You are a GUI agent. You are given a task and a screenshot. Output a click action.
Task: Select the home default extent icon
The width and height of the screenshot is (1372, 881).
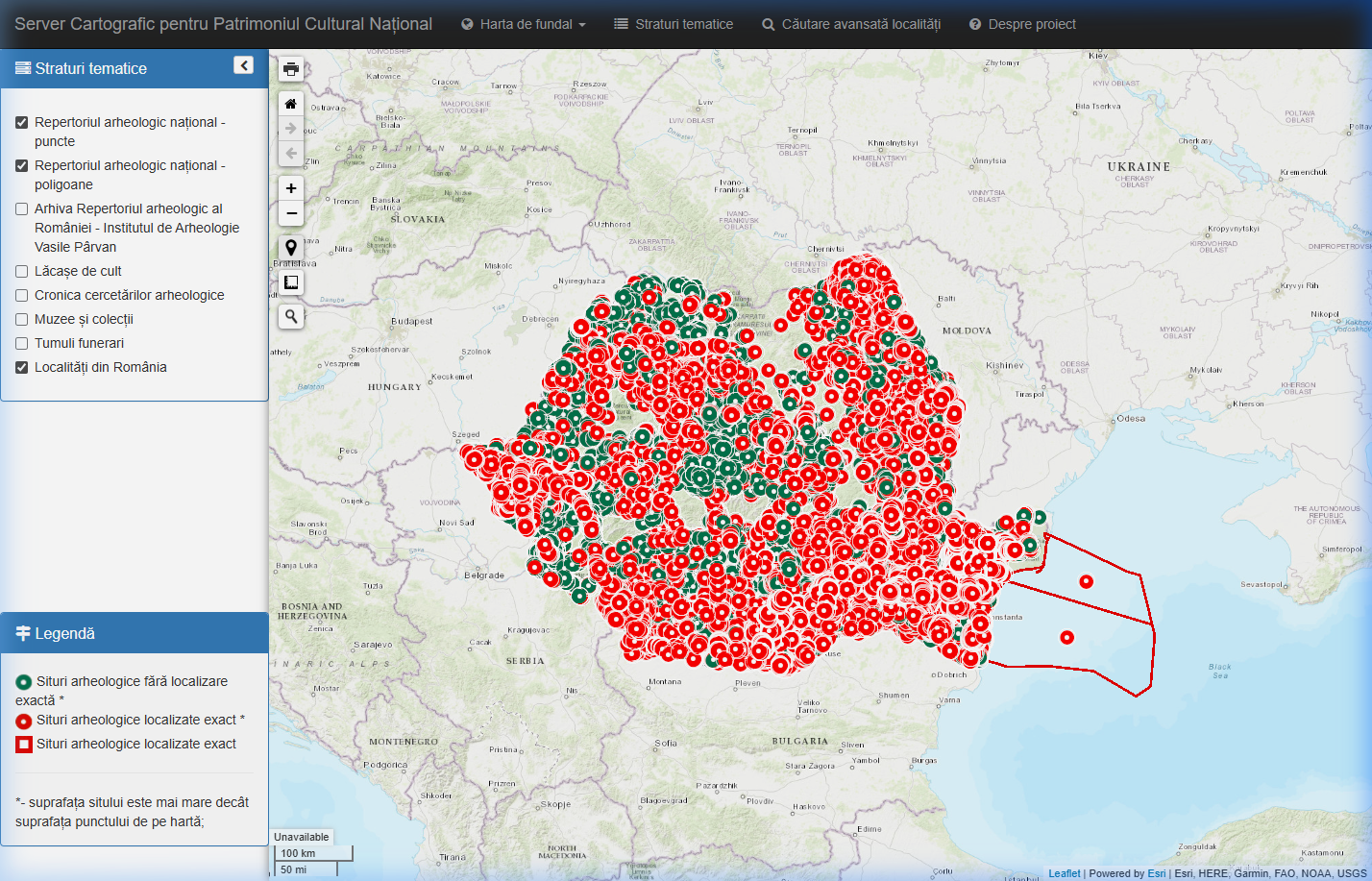[290, 103]
